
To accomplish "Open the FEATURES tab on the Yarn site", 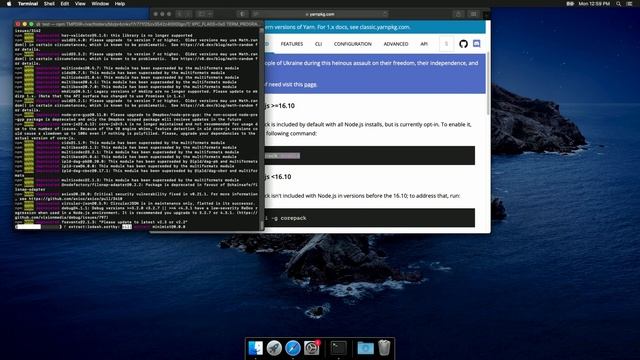I will [292, 44].
